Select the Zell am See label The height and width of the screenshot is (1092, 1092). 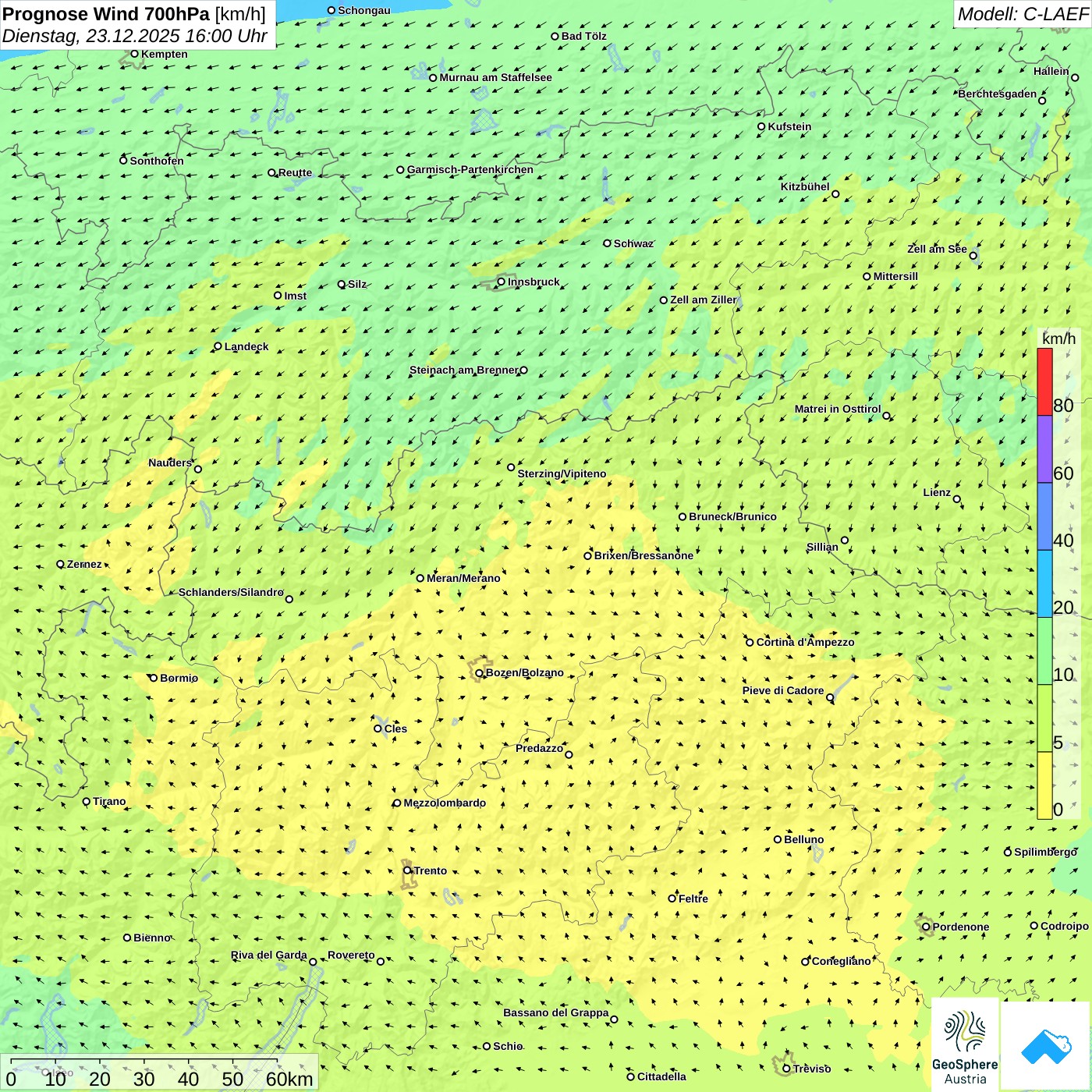(937, 249)
